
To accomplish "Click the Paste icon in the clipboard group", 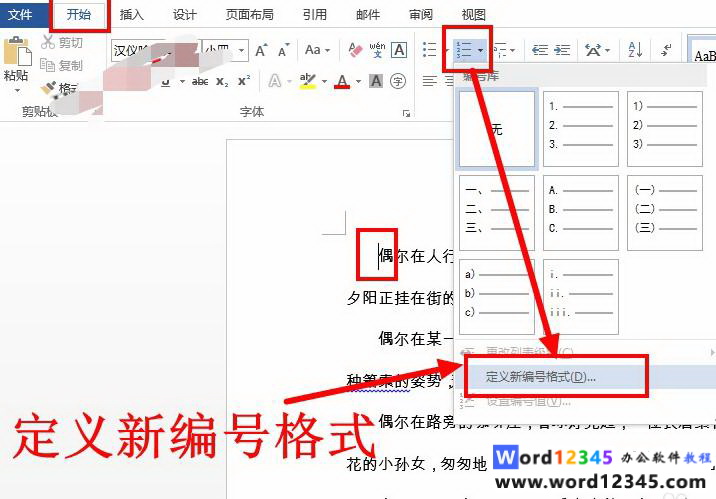I will click(15, 56).
